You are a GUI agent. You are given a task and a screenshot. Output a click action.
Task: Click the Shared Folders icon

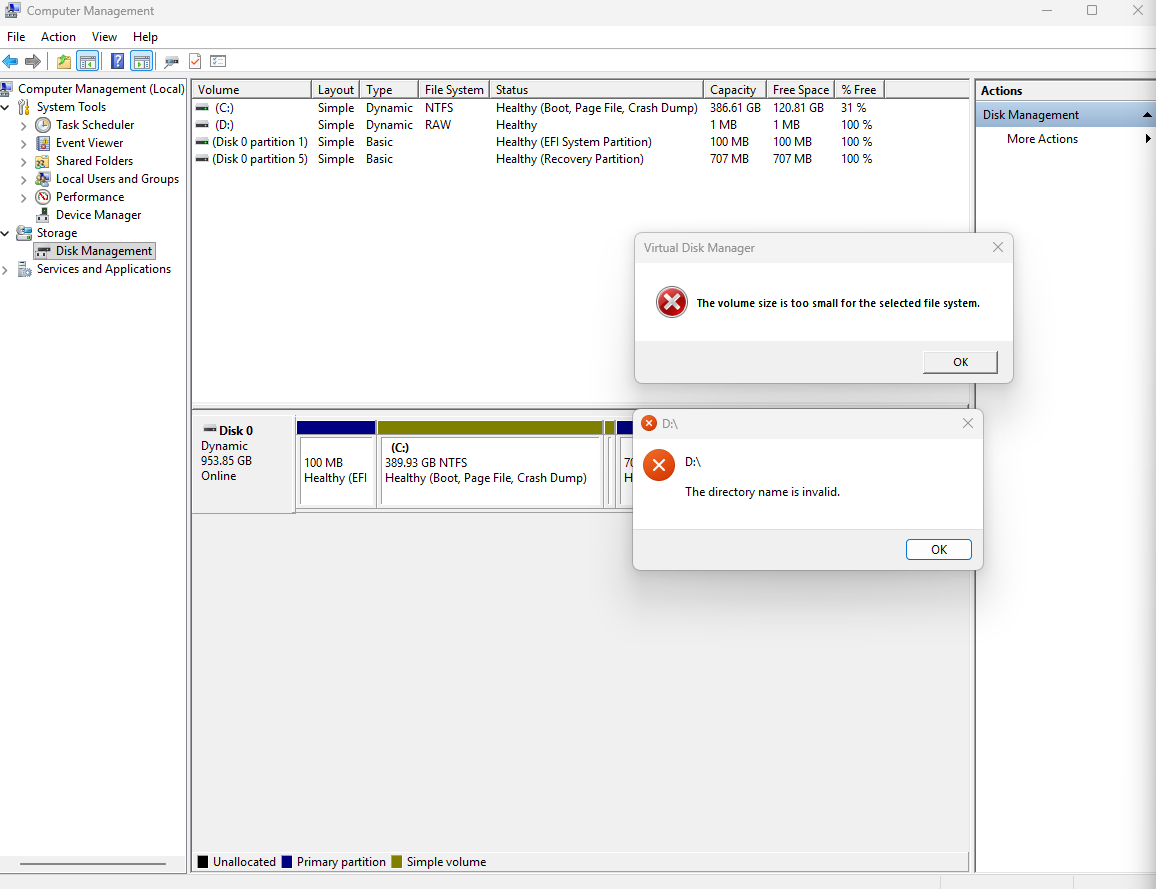coord(43,161)
